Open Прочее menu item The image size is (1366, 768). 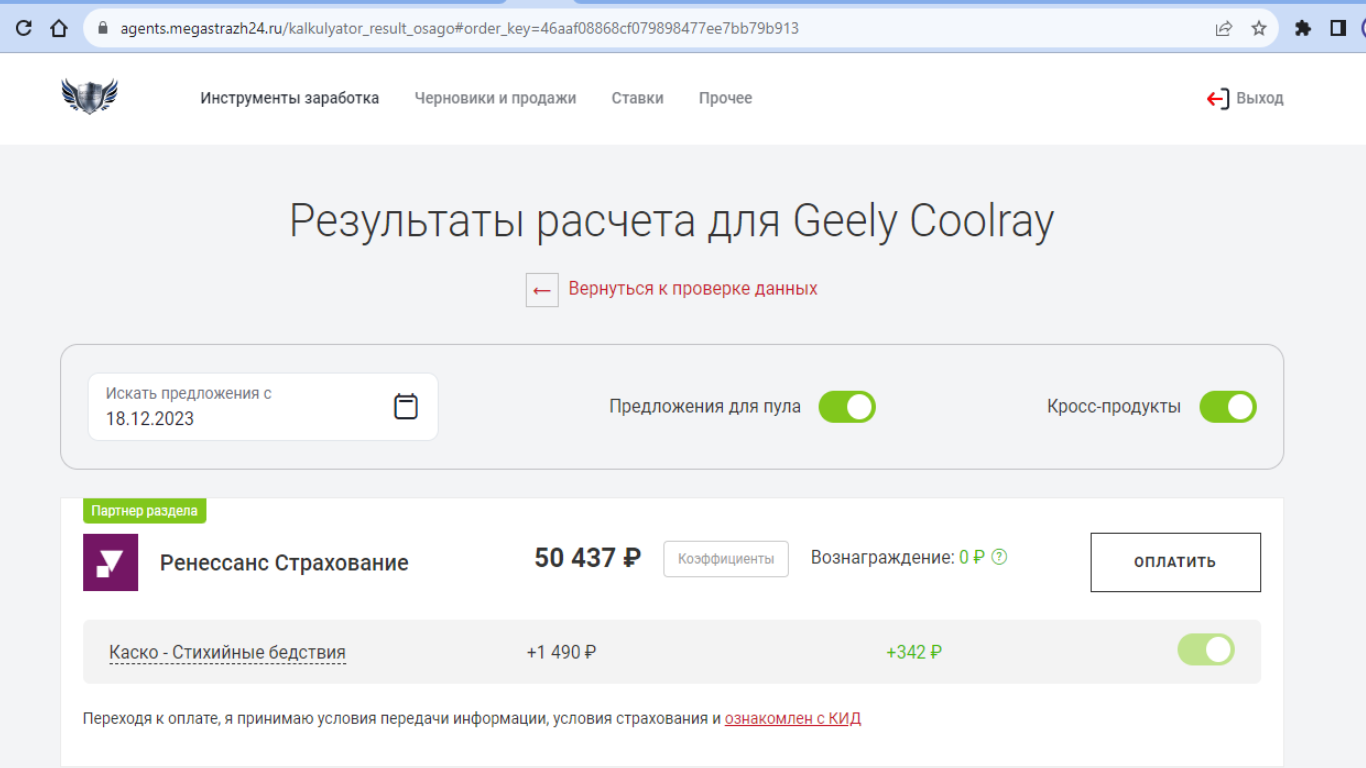tap(725, 98)
